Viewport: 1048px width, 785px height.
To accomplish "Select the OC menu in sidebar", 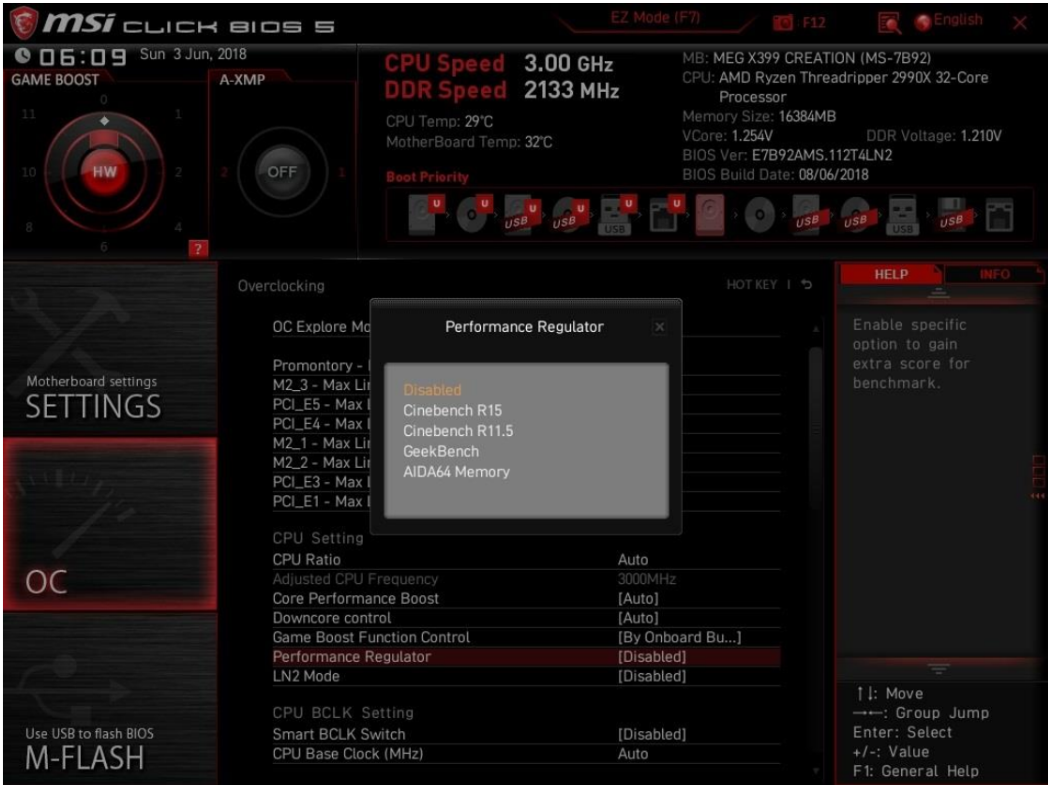I will [x=110, y=524].
